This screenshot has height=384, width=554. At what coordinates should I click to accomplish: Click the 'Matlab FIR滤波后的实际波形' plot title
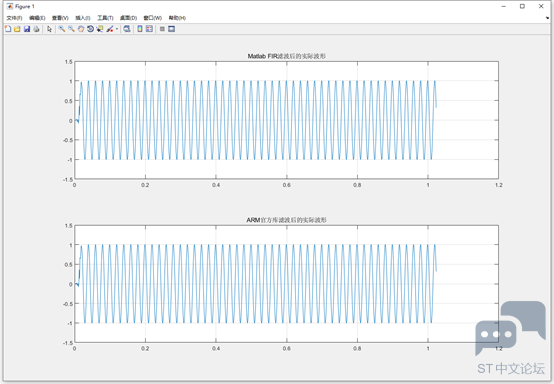pos(287,56)
